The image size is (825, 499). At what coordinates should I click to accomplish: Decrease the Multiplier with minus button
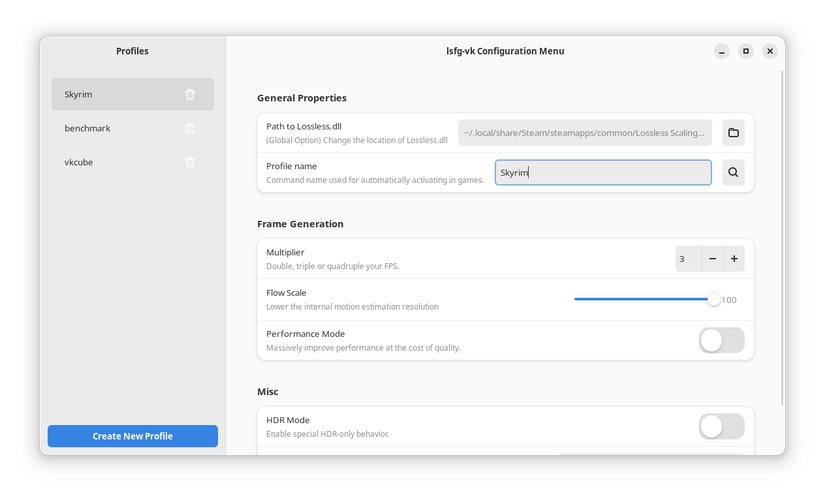[x=713, y=259]
